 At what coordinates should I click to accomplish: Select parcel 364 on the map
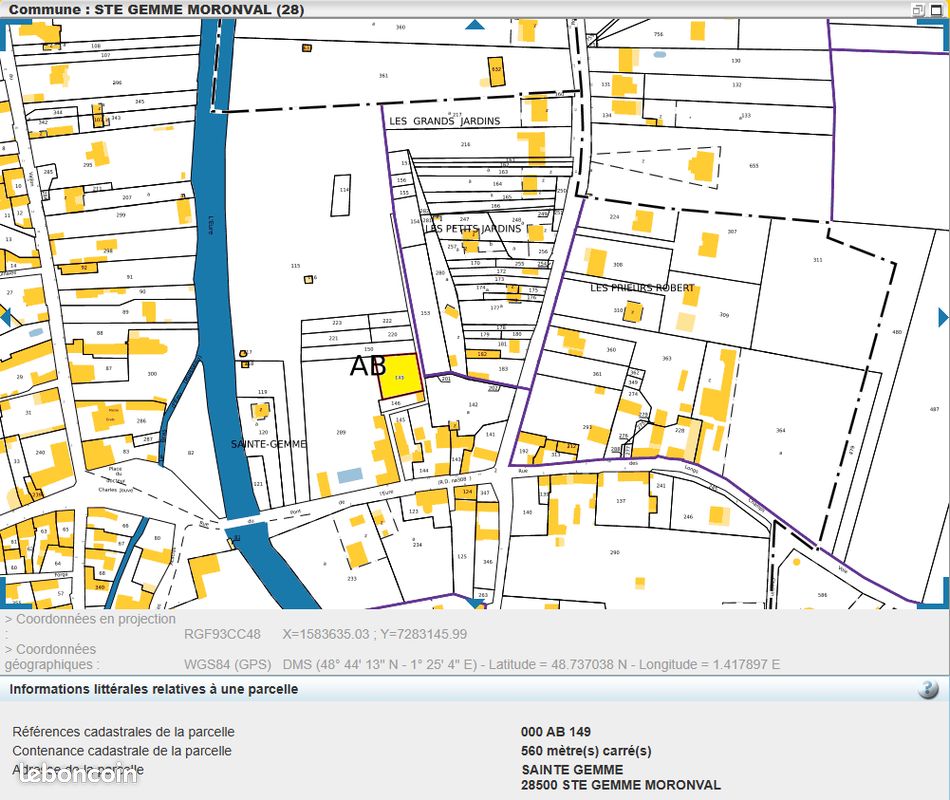click(x=780, y=430)
